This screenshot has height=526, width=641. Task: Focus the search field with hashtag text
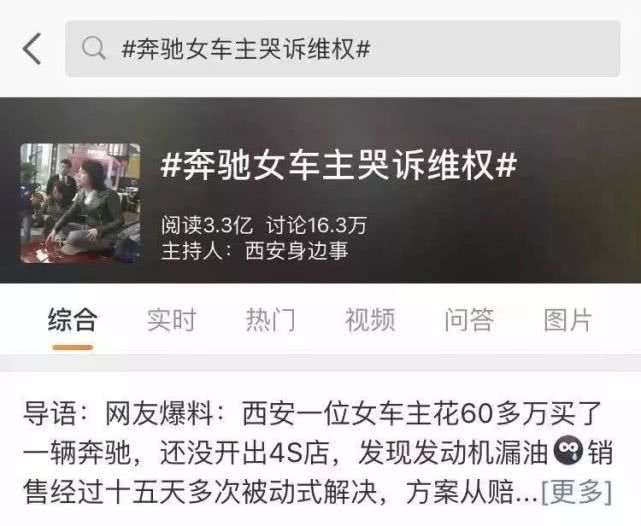coord(343,49)
